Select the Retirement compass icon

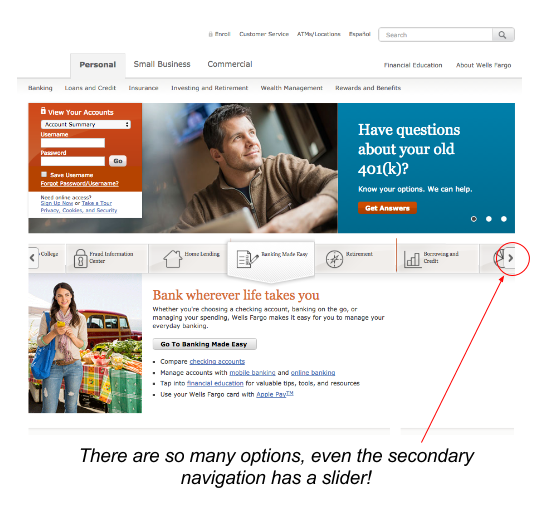pos(334,259)
